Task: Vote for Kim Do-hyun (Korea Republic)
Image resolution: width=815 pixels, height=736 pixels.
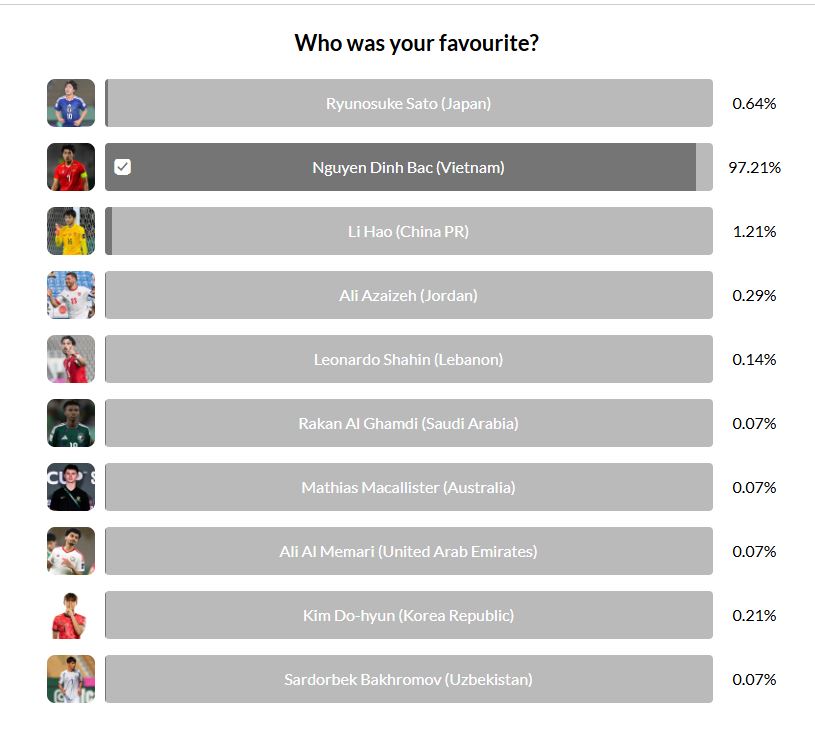Action: [x=408, y=615]
